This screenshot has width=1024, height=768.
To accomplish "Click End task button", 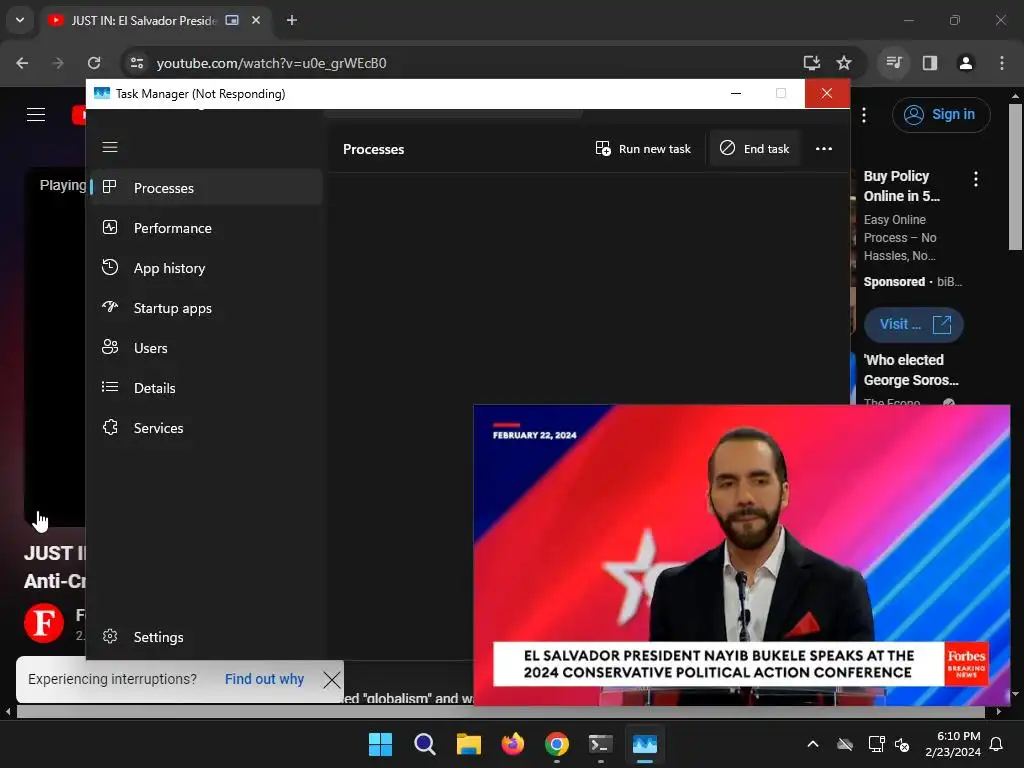I will 755,149.
